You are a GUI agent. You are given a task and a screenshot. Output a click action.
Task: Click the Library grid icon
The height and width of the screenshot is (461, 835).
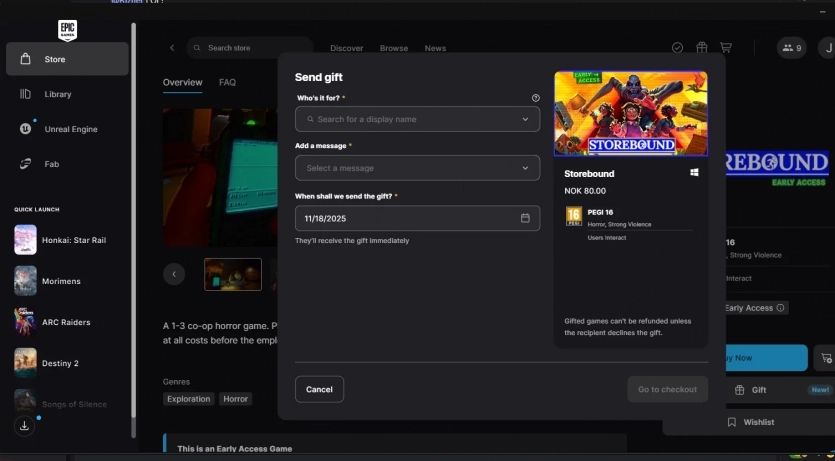click(x=25, y=94)
